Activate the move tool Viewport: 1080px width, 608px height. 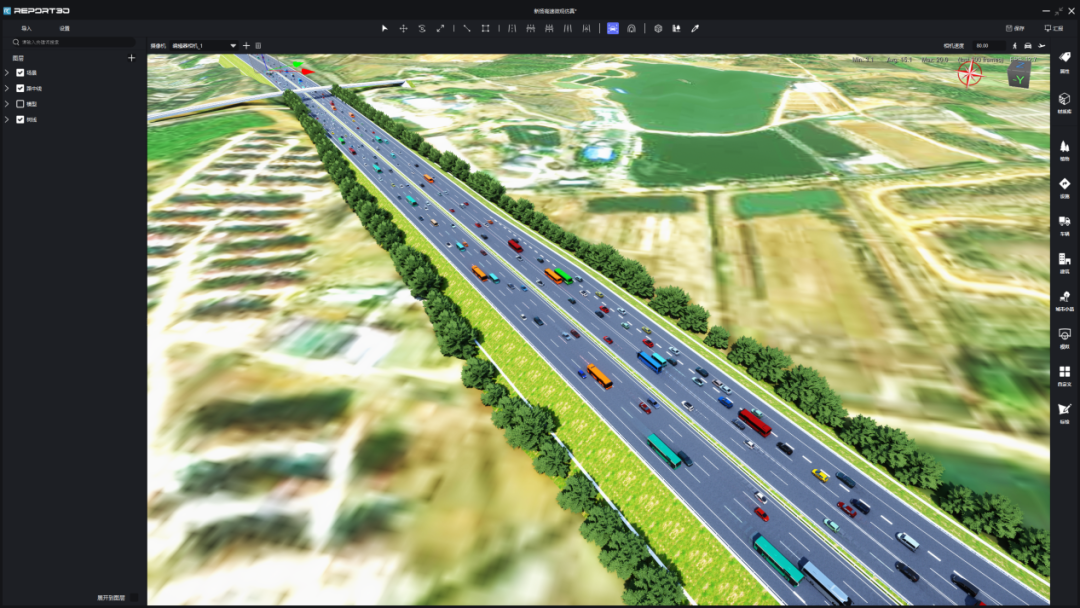pyautogui.click(x=404, y=29)
